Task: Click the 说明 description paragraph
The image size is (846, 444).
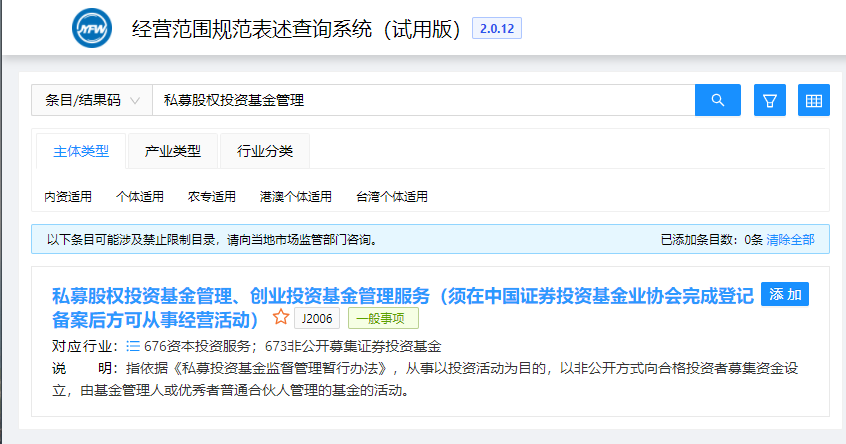Action: coord(425,379)
